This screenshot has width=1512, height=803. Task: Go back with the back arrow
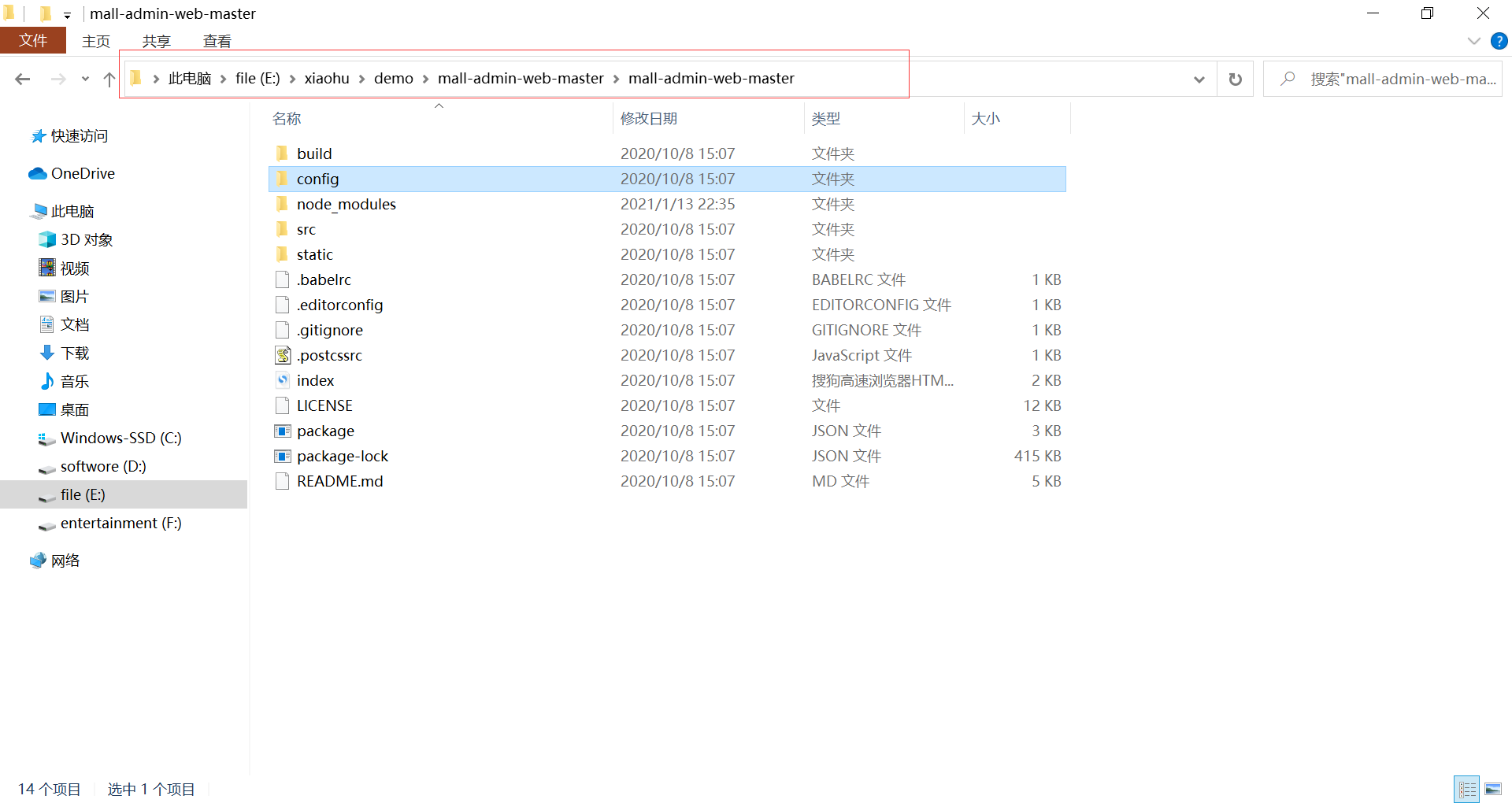pyautogui.click(x=23, y=79)
